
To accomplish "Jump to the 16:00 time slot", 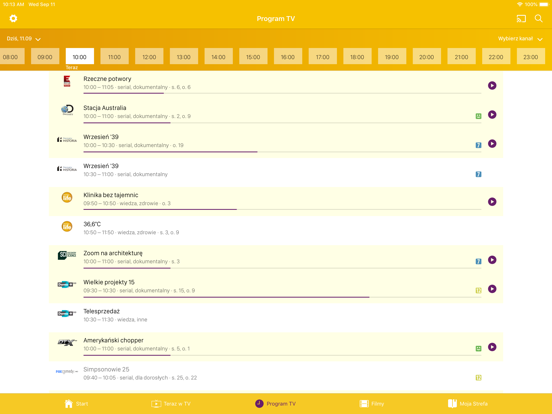I will (x=288, y=56).
